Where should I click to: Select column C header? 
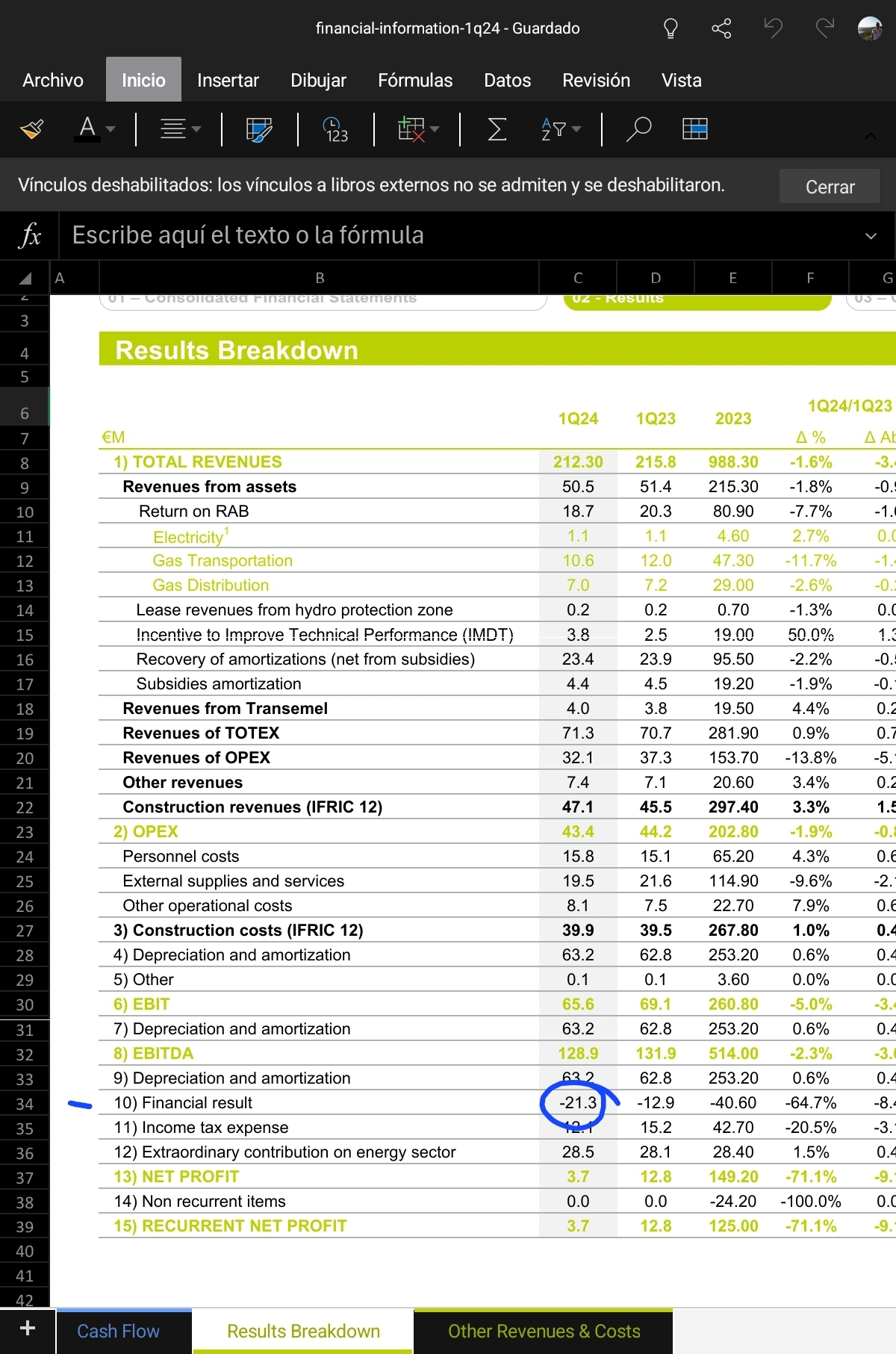pyautogui.click(x=578, y=278)
